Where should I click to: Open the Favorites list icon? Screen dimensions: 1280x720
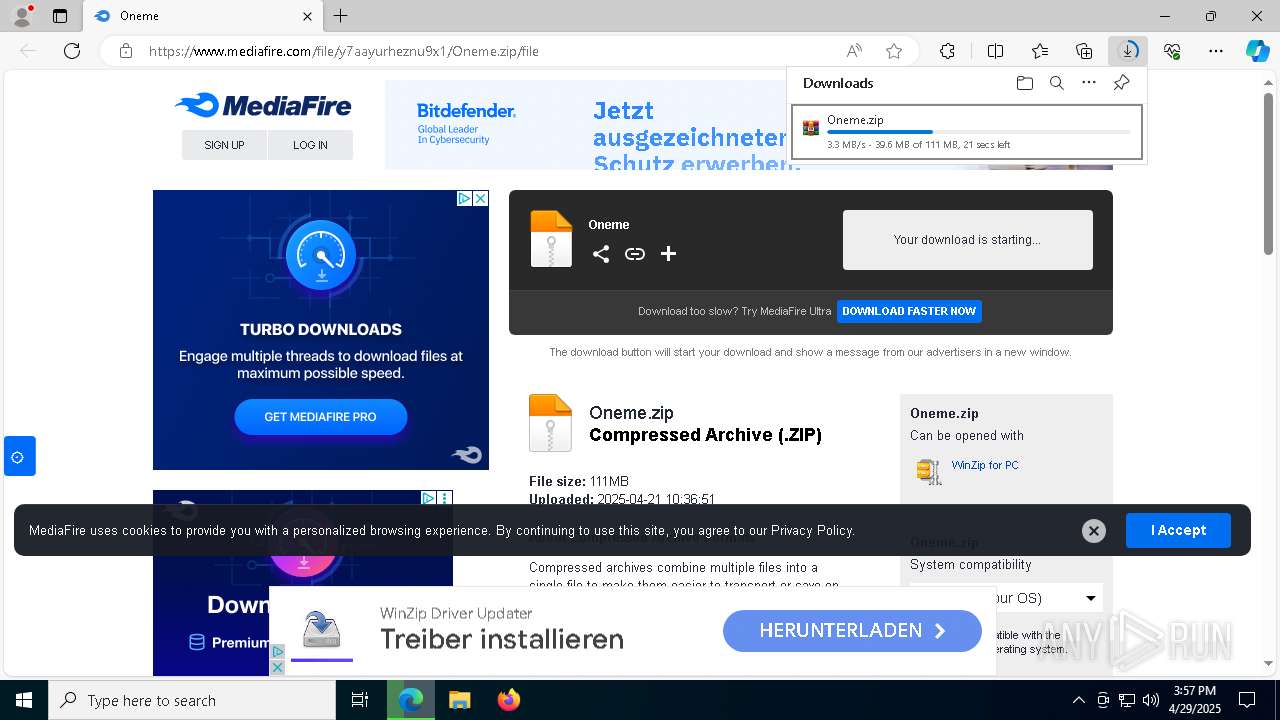[1040, 51]
